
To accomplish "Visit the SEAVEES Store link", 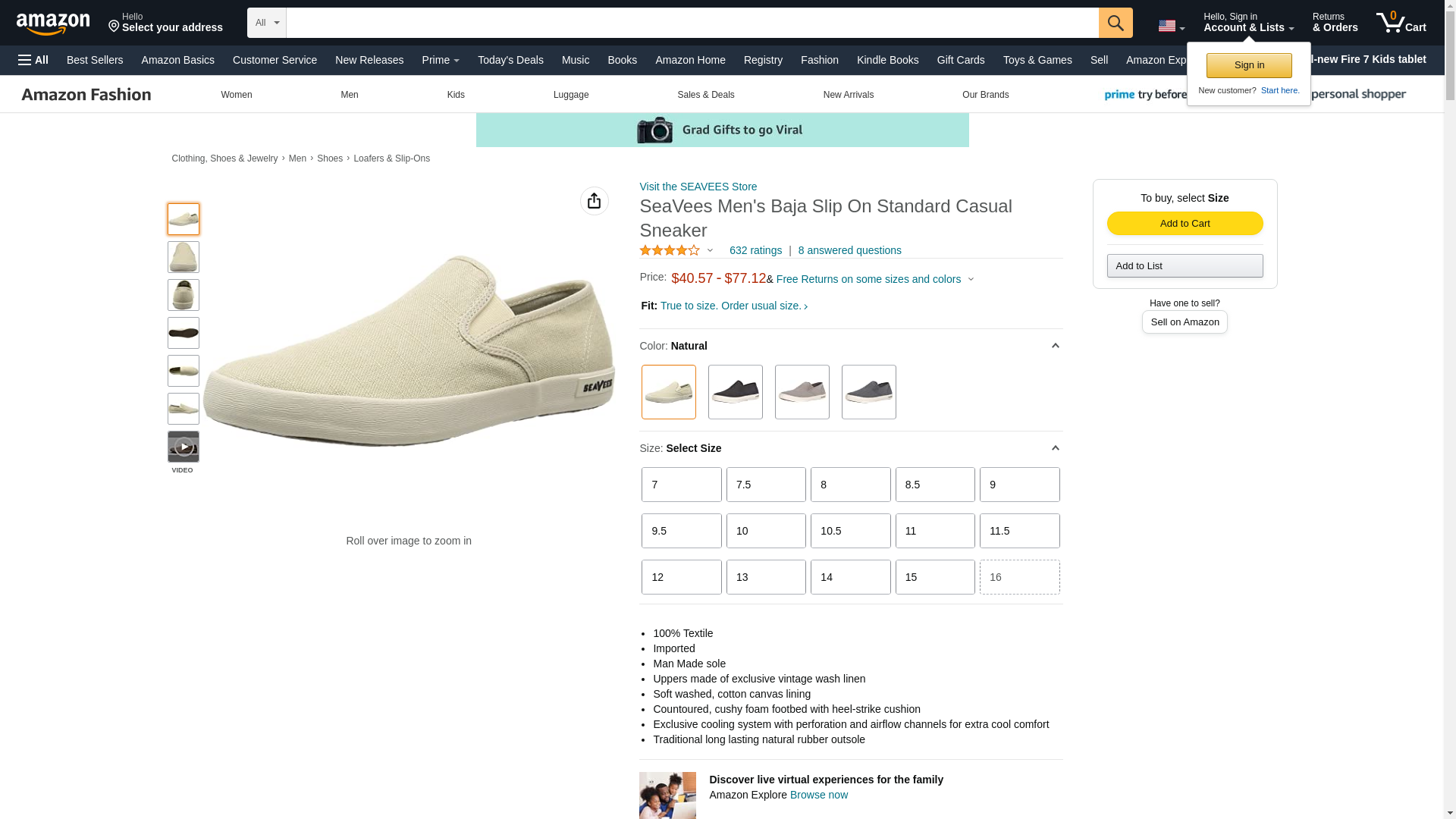I will [698, 187].
